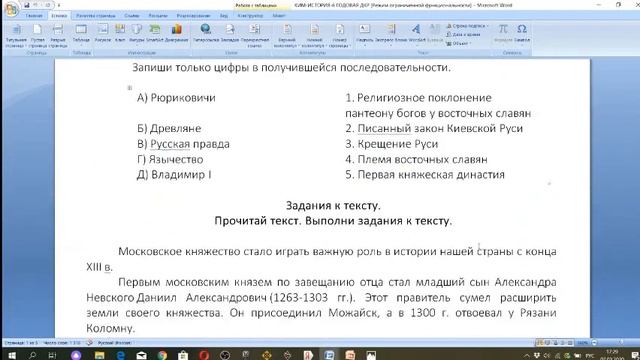Open Windows taskbar search
Image resolution: width=640 pixels, height=360 pixels.
[x=32, y=355]
